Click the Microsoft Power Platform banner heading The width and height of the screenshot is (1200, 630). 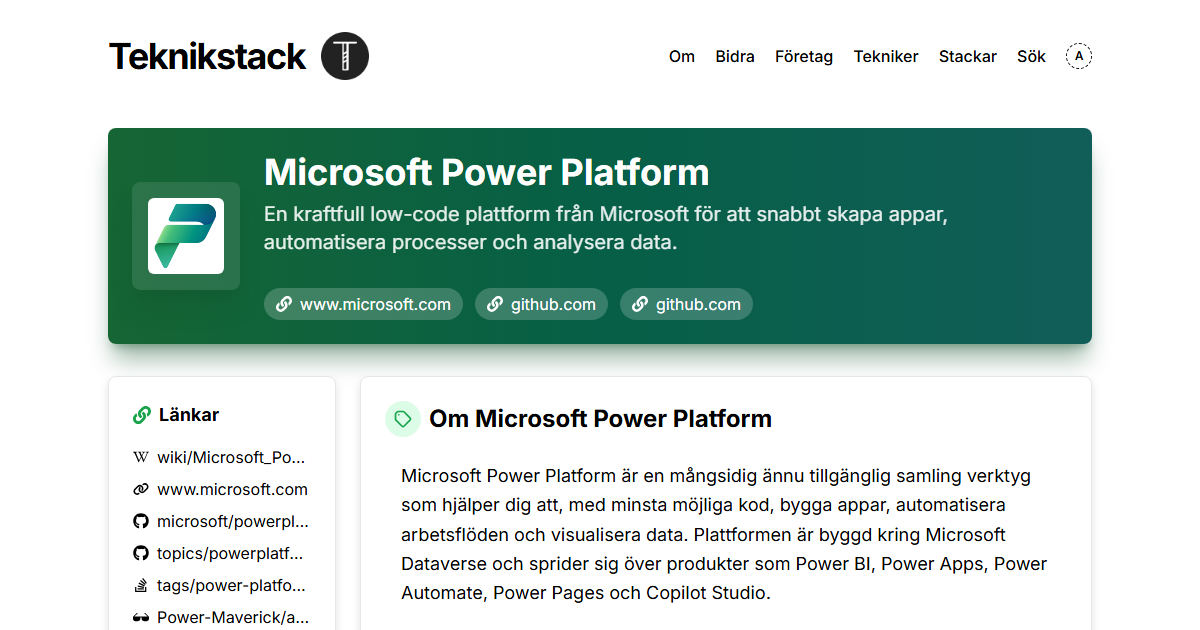(487, 172)
